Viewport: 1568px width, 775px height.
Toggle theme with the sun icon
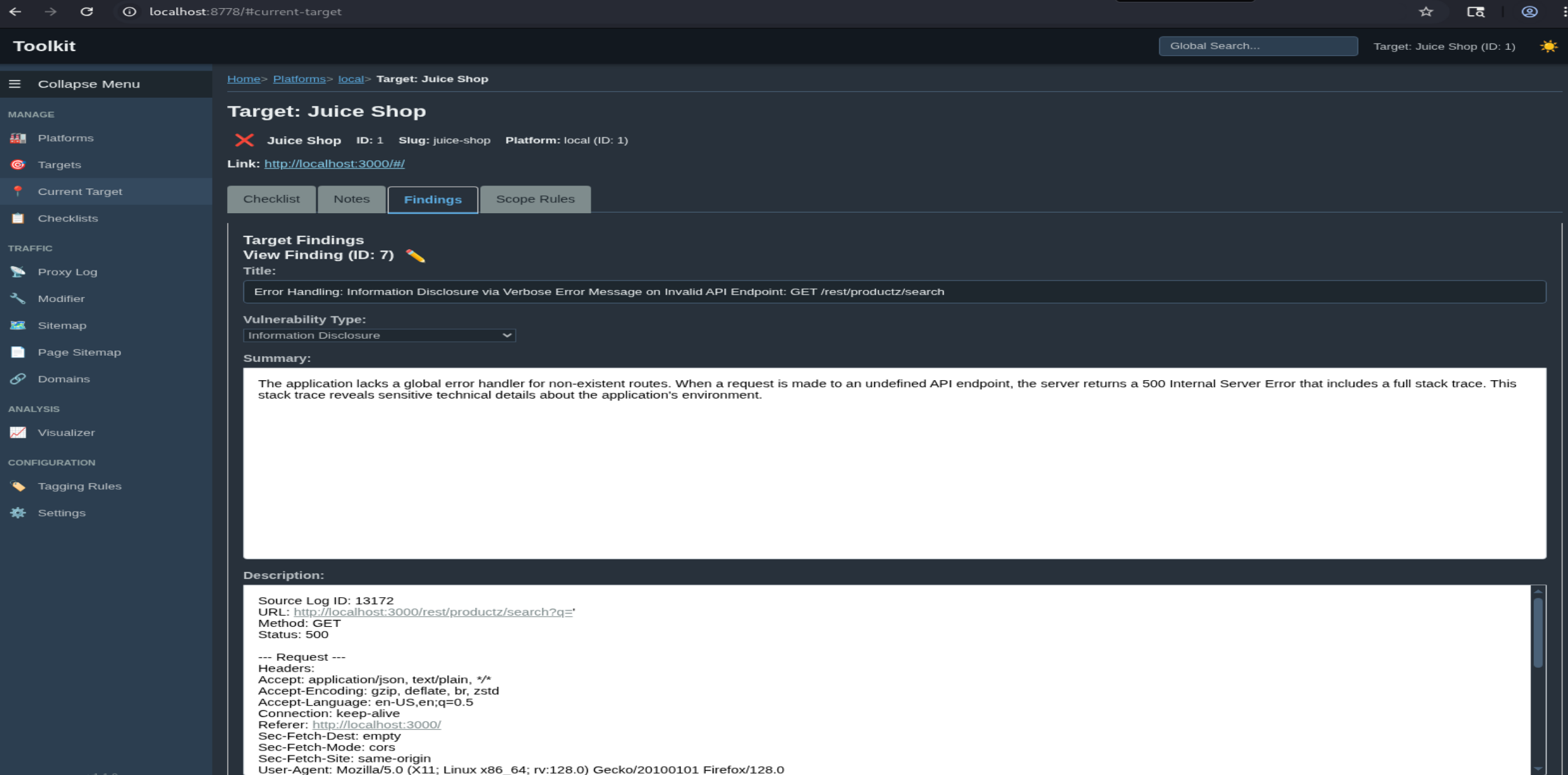click(1548, 45)
